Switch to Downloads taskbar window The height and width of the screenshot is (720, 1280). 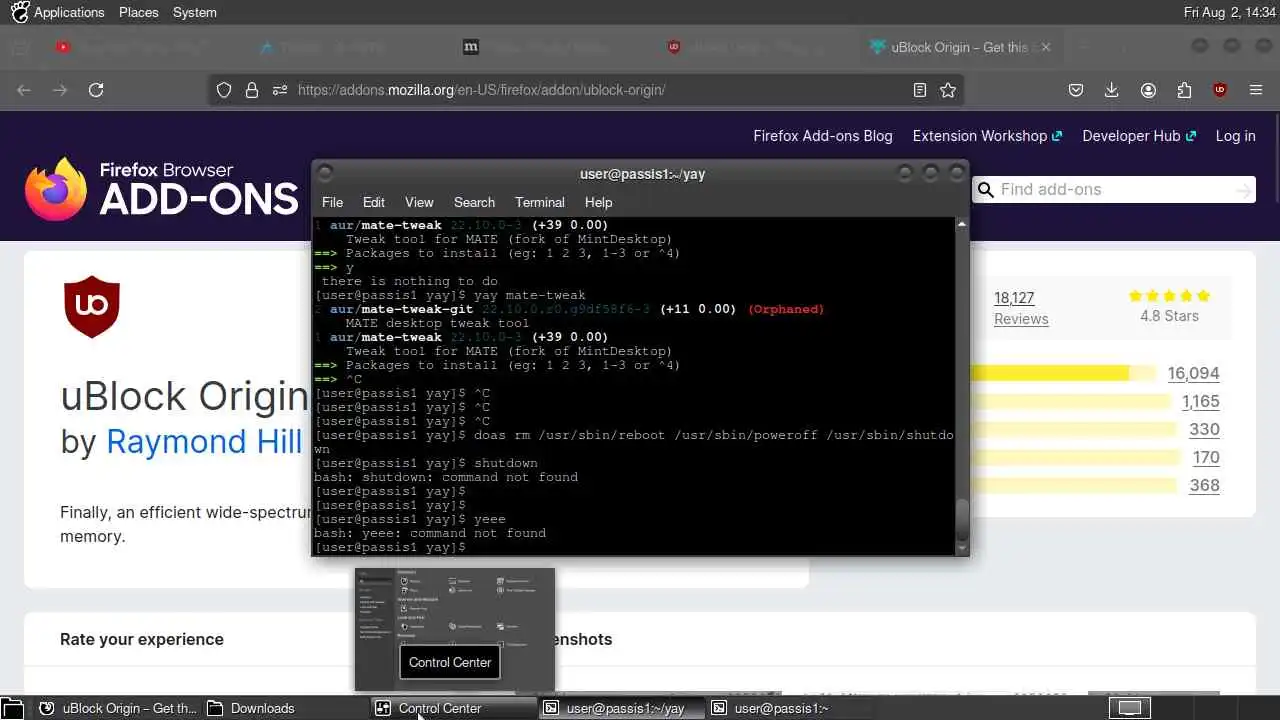point(286,708)
